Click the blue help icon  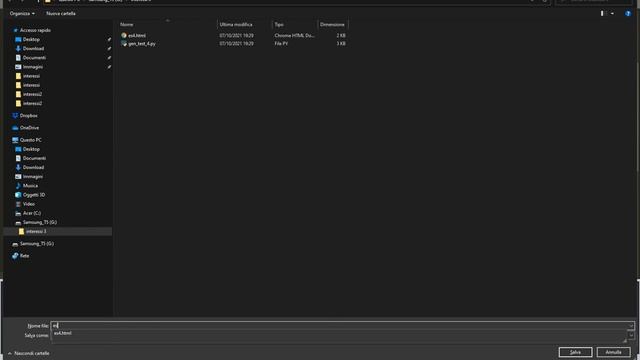(628, 13)
